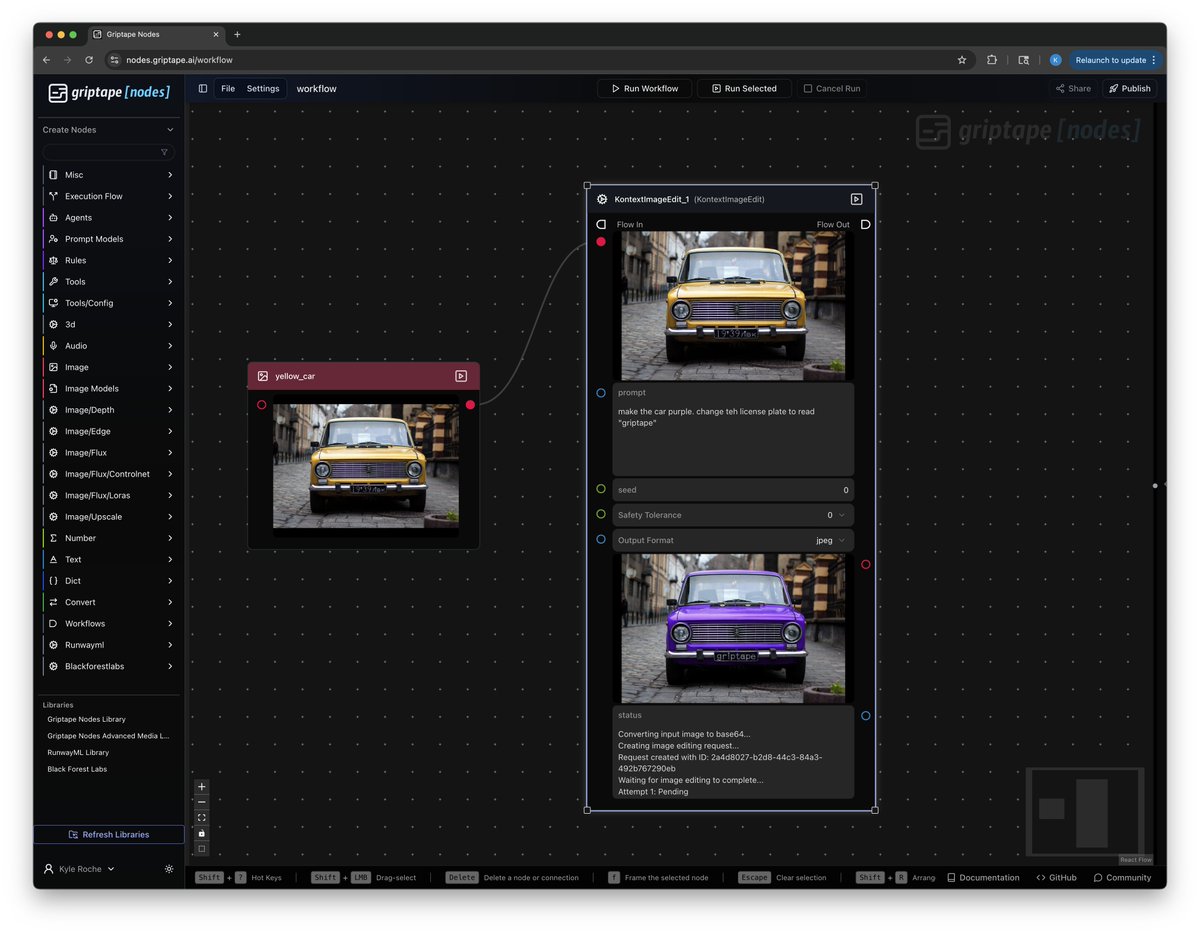Click the green seed input port
This screenshot has height=933, width=1200.
[601, 489]
